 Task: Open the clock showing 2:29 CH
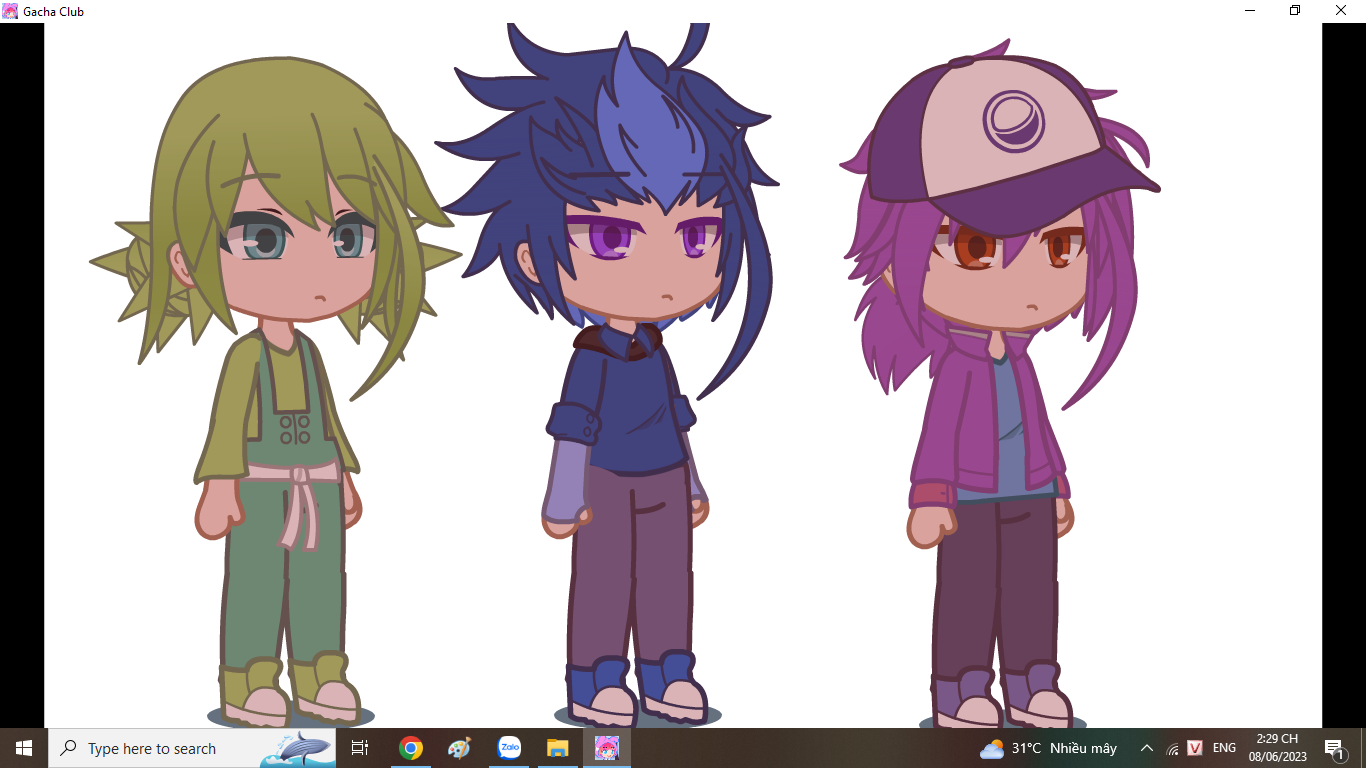coord(1277,748)
